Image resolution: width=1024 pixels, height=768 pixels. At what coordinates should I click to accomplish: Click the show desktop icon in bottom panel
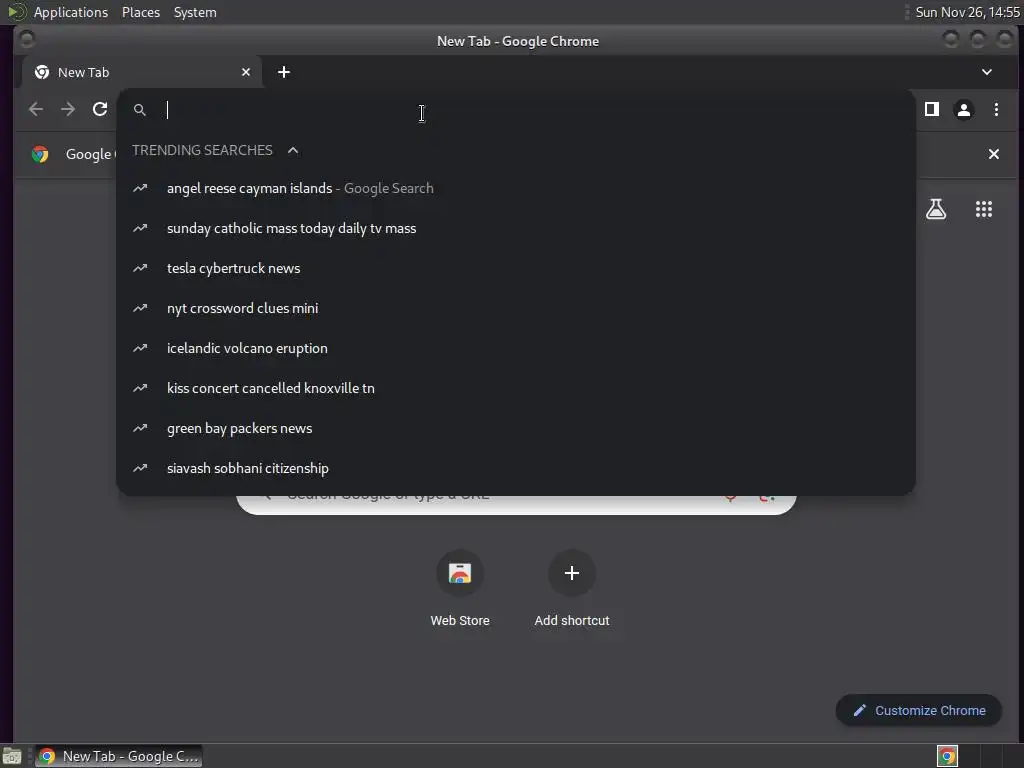coord(12,756)
